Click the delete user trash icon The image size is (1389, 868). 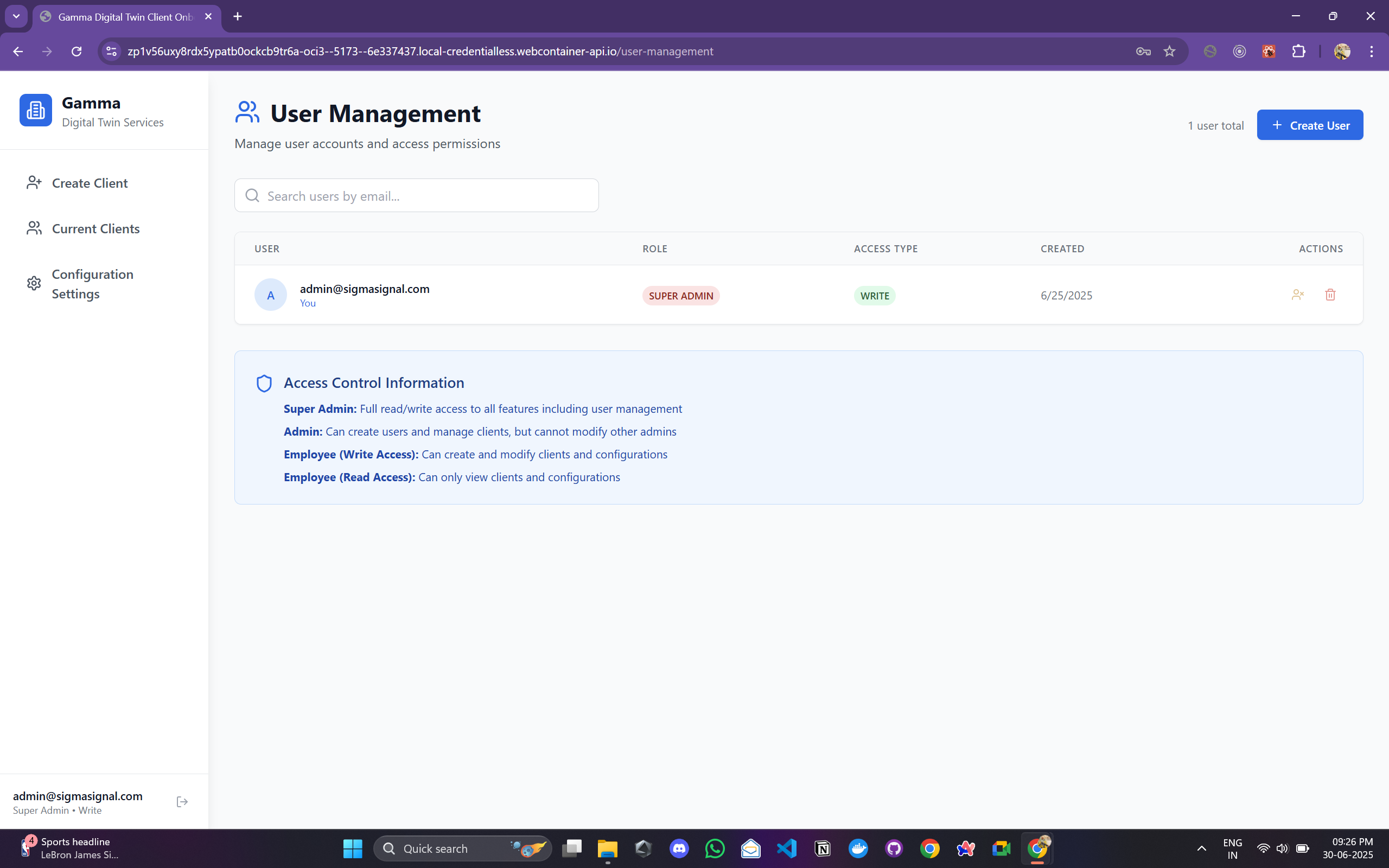coord(1330,295)
